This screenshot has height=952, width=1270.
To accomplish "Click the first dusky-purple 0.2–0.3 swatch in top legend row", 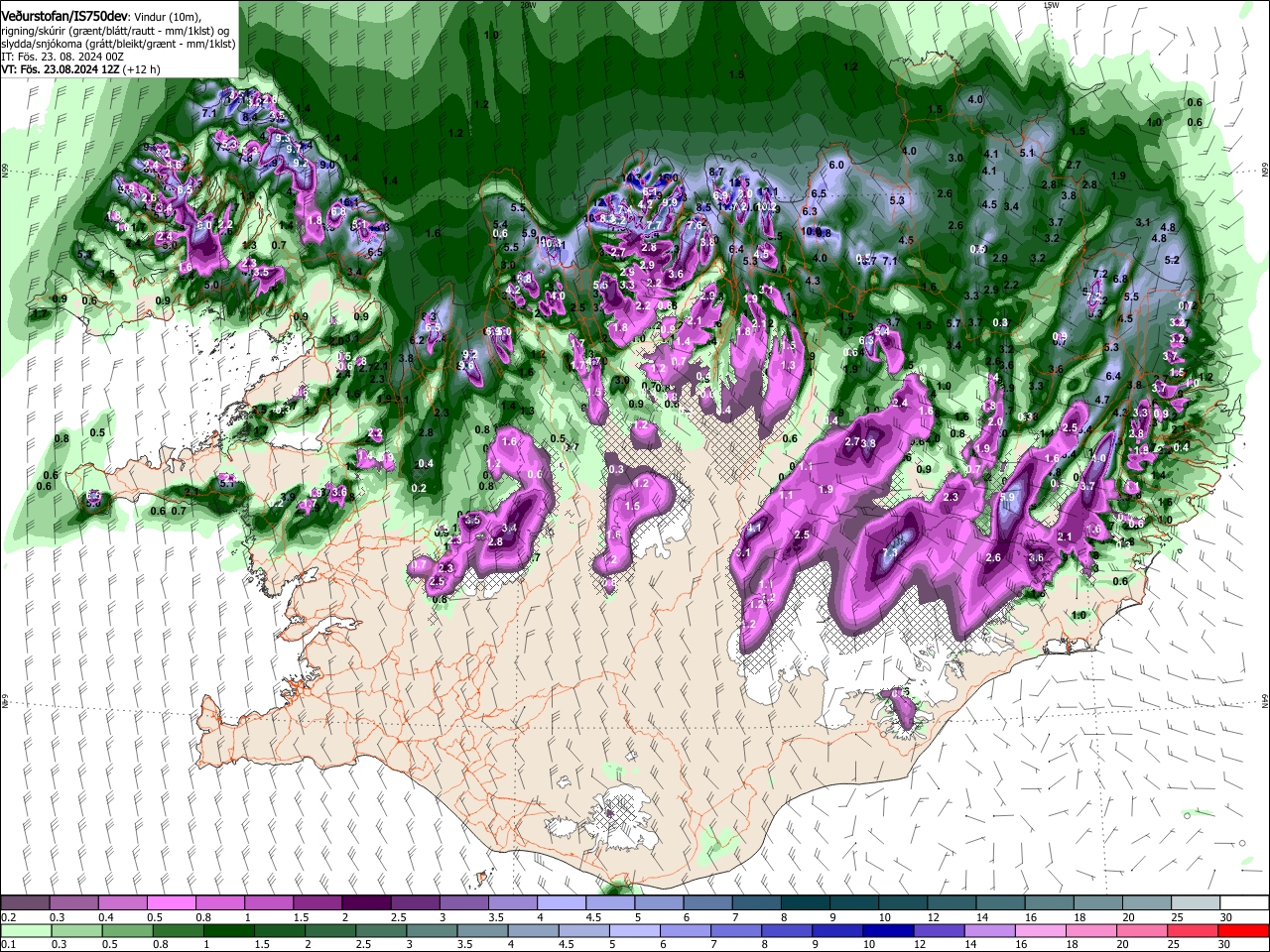I will pos(26,903).
